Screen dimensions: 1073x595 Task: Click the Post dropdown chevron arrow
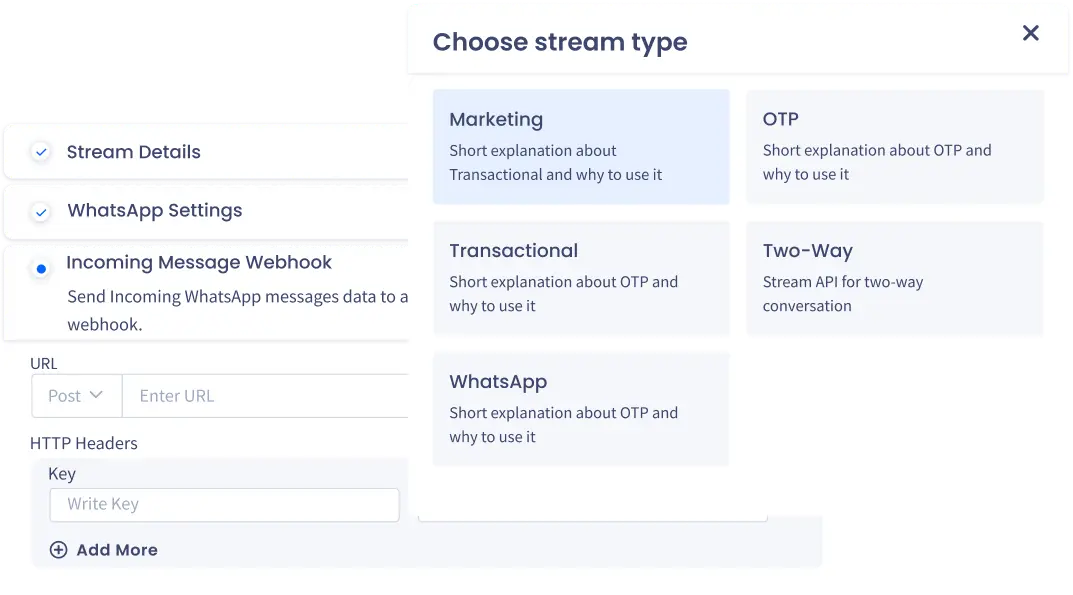[x=97, y=395]
